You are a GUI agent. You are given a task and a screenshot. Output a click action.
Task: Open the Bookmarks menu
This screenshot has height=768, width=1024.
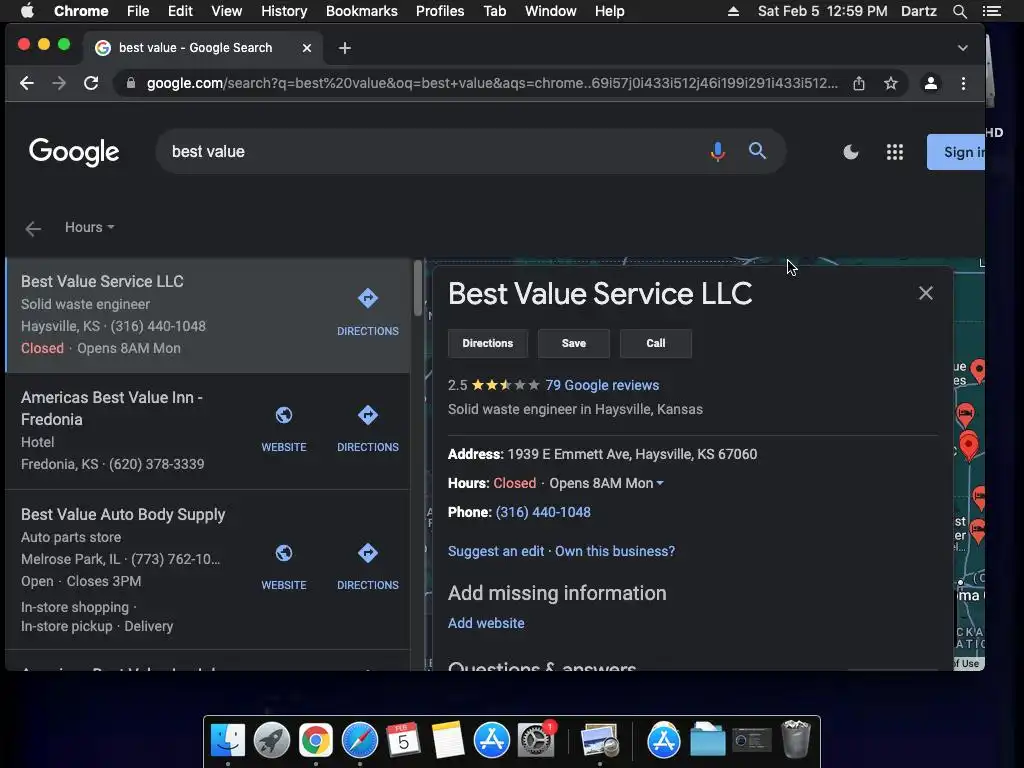(x=362, y=11)
